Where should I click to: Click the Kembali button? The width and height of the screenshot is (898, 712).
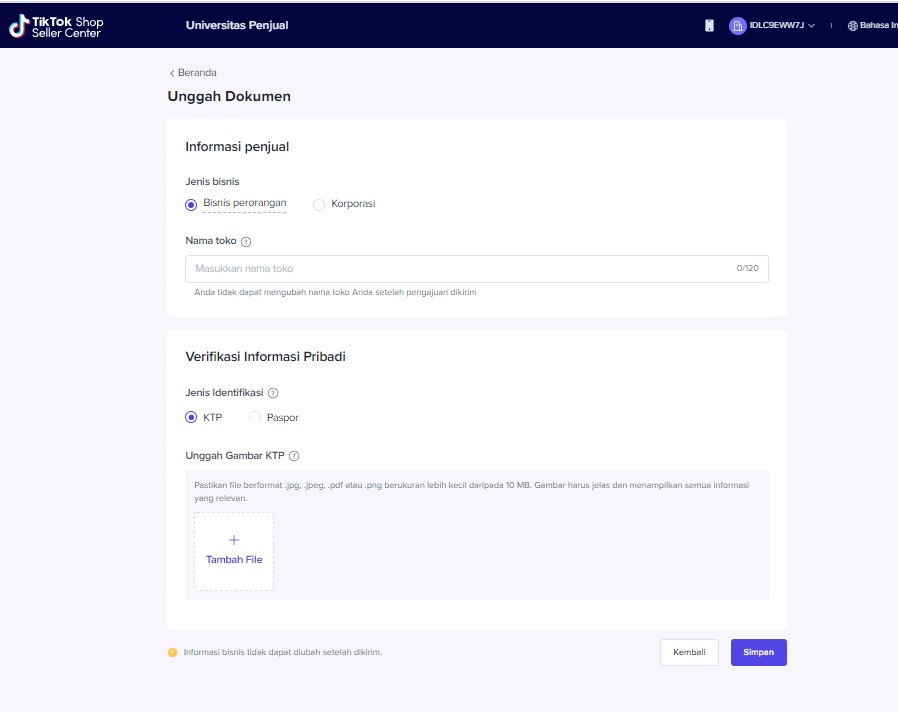coord(689,652)
